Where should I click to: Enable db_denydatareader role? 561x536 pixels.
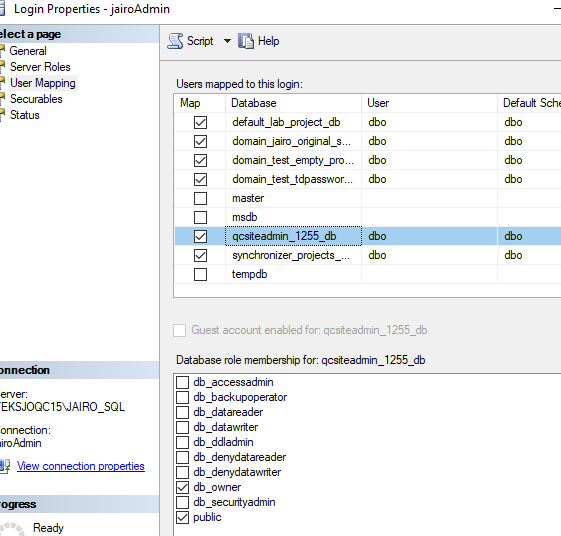(182, 457)
